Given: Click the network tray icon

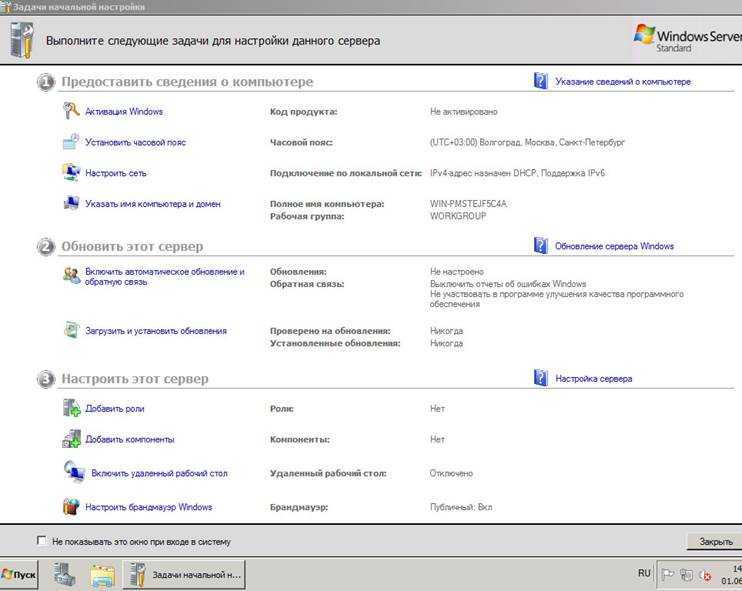Looking at the screenshot, I should 686,574.
